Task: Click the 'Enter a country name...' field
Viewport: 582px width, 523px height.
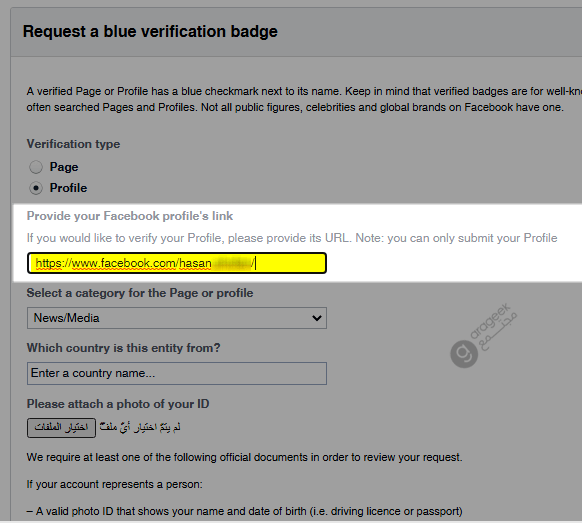Action: 177,373
